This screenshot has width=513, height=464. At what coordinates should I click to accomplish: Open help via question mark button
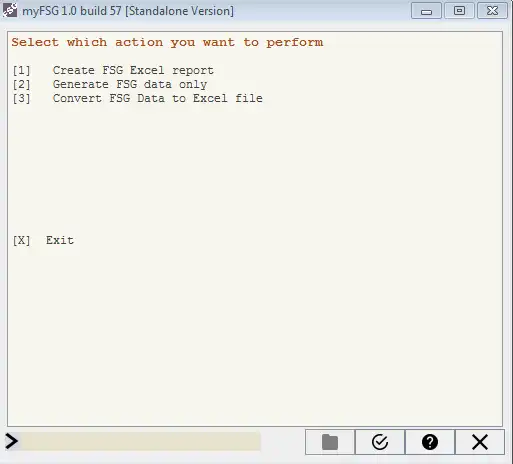coord(430,442)
